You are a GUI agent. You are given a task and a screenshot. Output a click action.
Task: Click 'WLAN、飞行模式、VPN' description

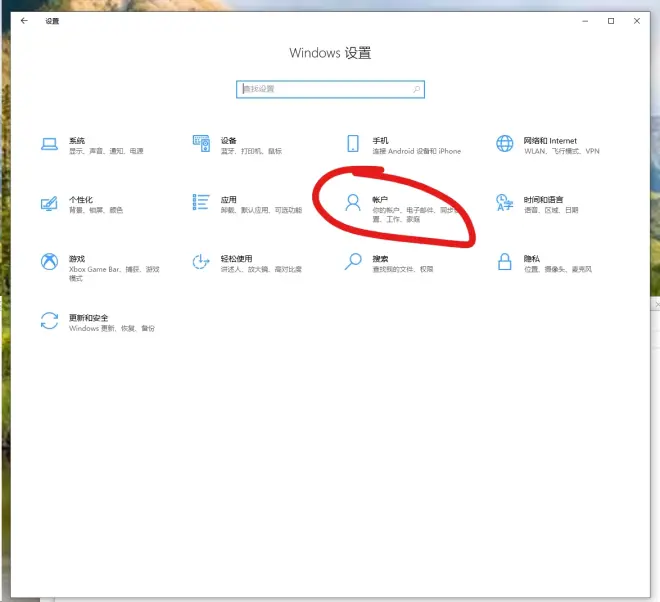pyautogui.click(x=562, y=151)
